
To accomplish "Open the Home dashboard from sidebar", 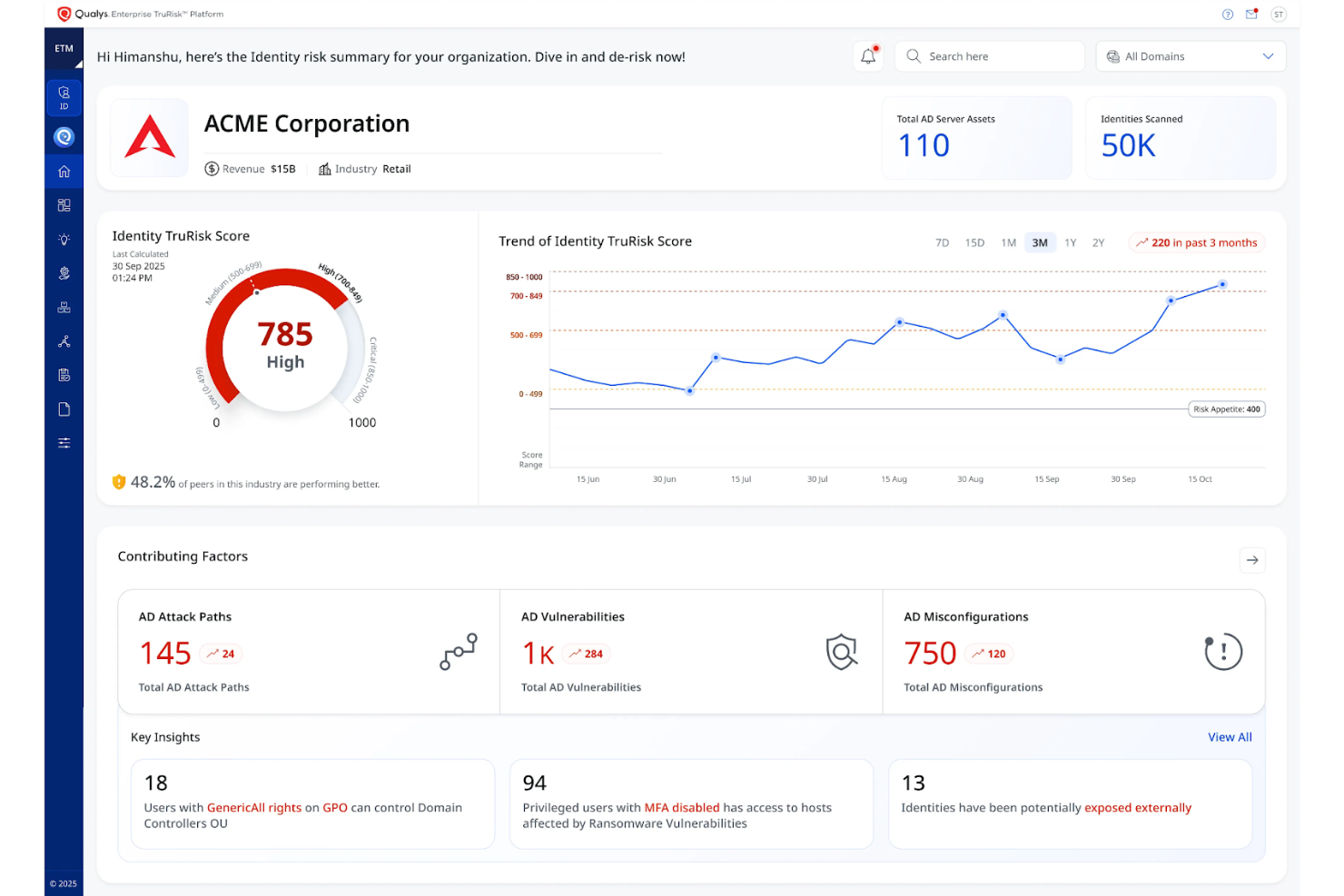I will click(x=64, y=171).
